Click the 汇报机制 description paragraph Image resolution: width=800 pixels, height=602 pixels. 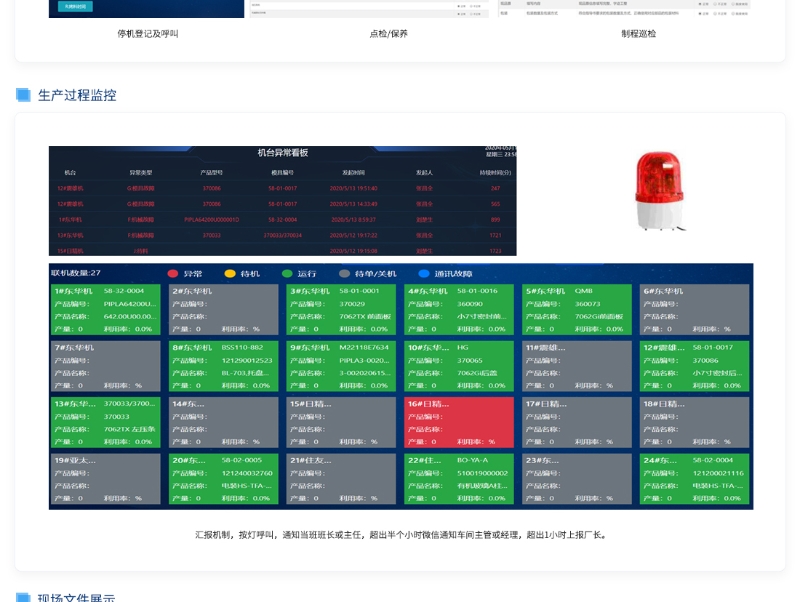401,535
